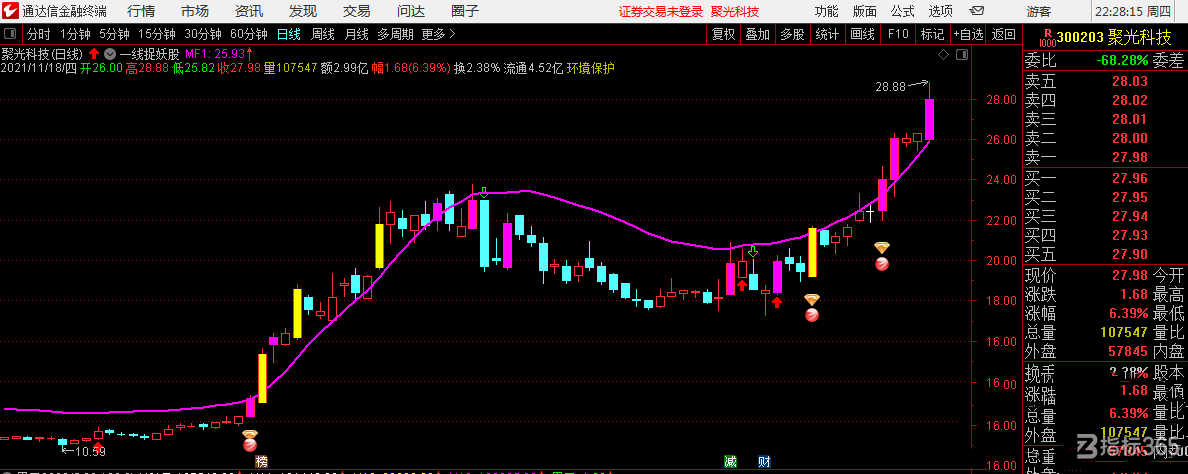
Task: Open the 行情 menu
Action: coord(142,11)
